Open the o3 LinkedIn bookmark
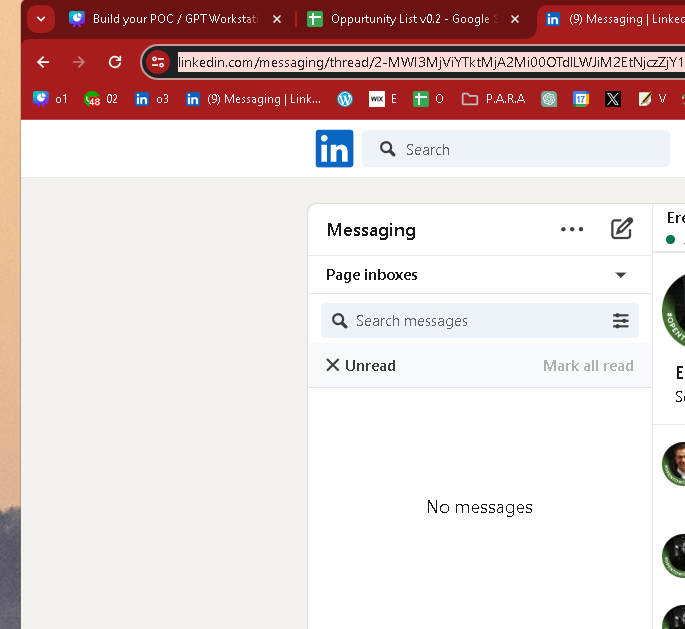 coord(152,99)
